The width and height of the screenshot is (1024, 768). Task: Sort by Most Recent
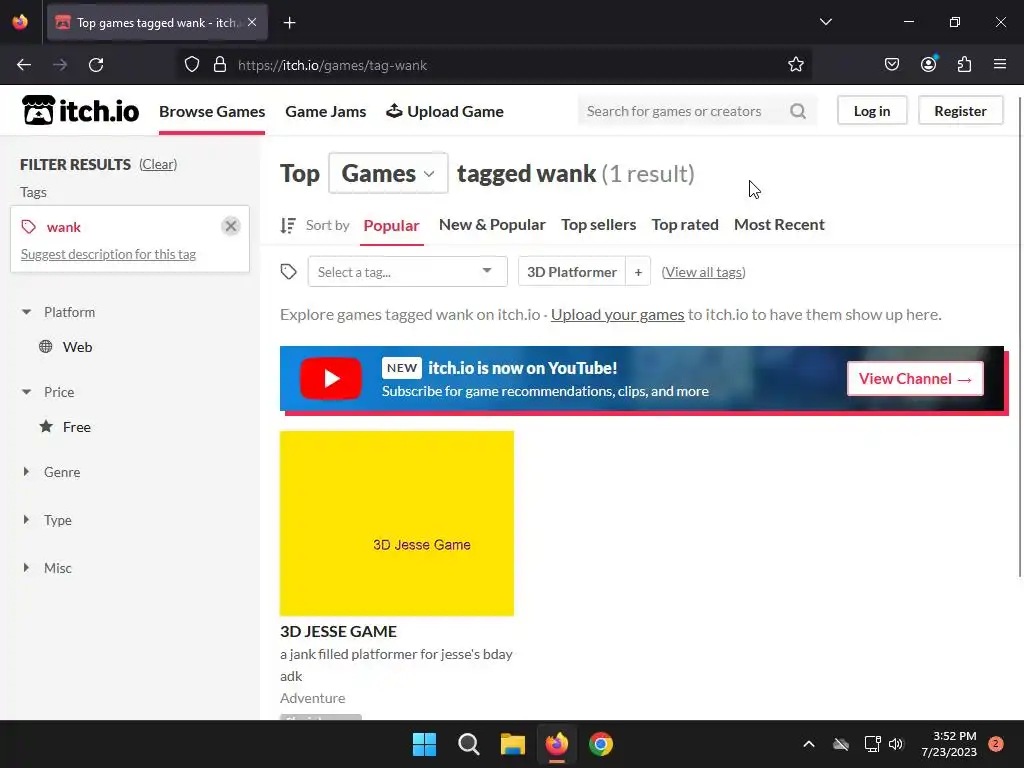coord(779,225)
